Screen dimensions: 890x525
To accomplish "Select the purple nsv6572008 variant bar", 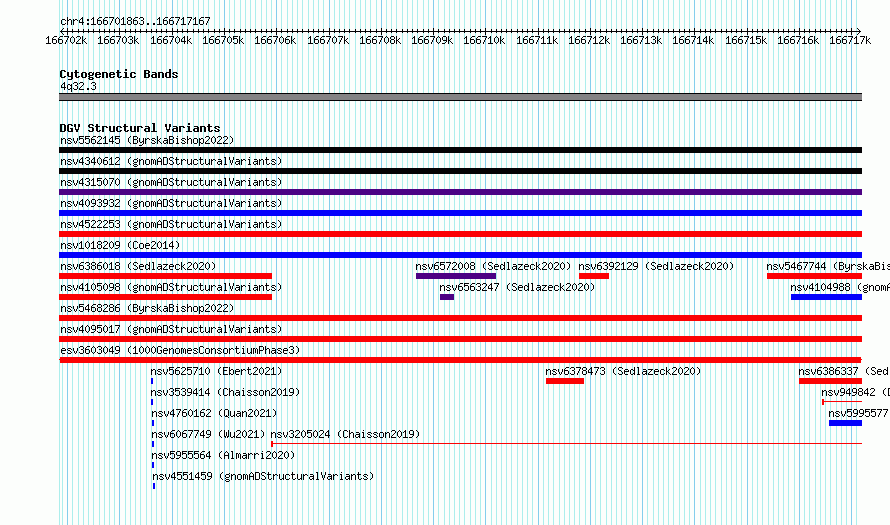I will tap(456, 276).
